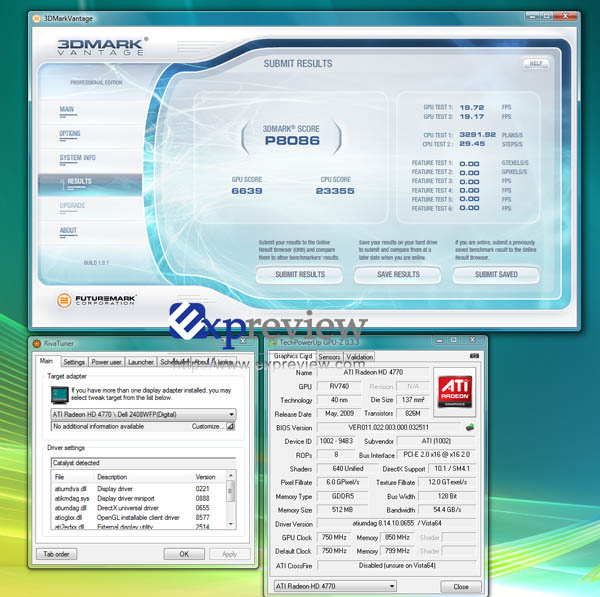This screenshot has height=597, width=600.
Task: Select the atikmdag.sys driver row
Action: tap(139, 498)
